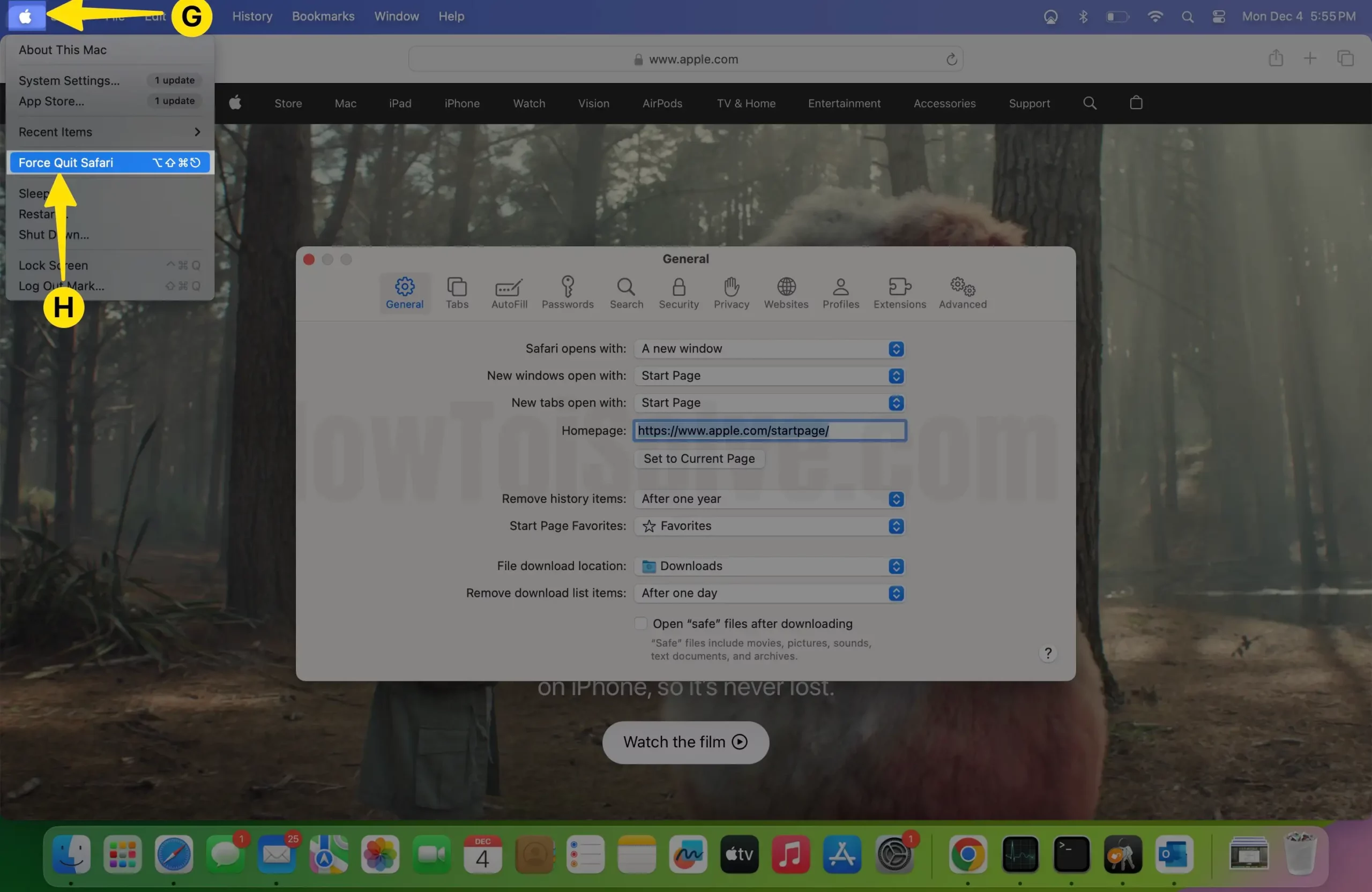1372x892 pixels.
Task: Click the Apple site search icon
Action: point(1089,103)
